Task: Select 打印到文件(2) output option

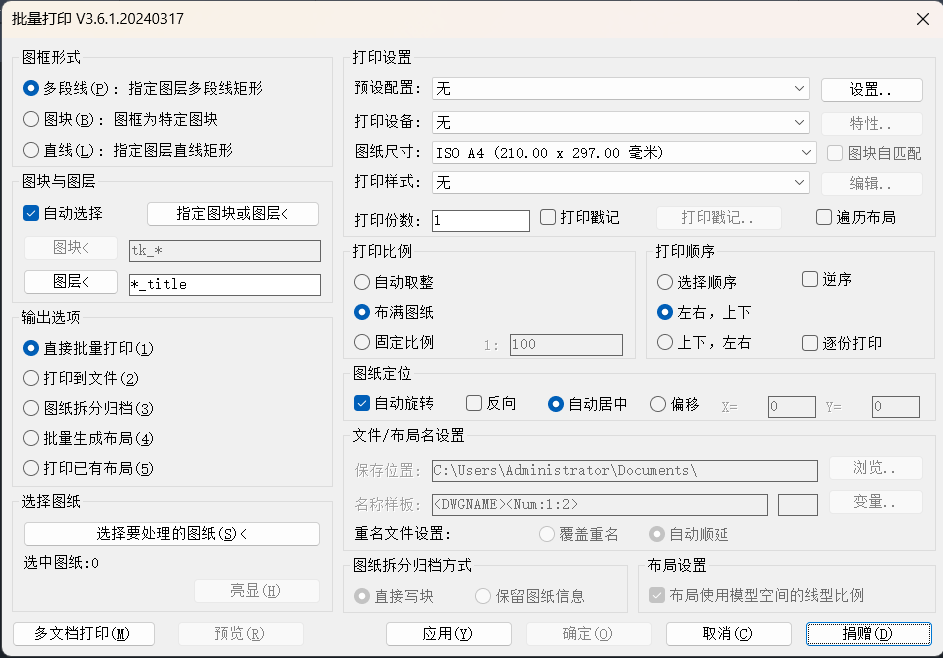Action: click(31, 379)
